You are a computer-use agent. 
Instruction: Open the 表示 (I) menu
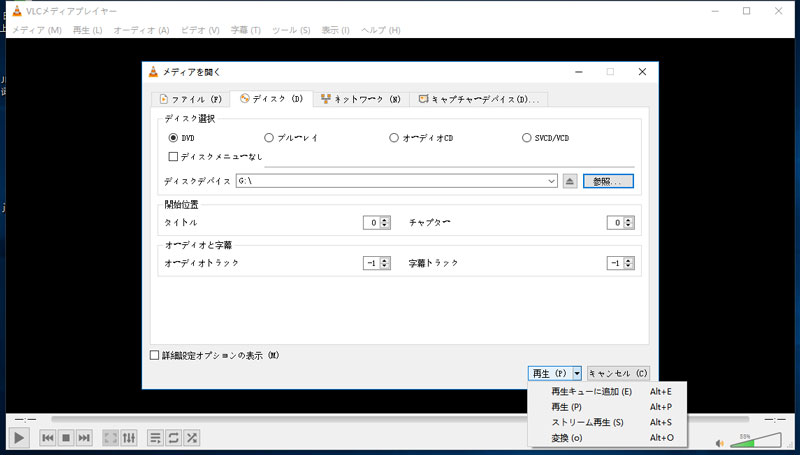[x=335, y=30]
